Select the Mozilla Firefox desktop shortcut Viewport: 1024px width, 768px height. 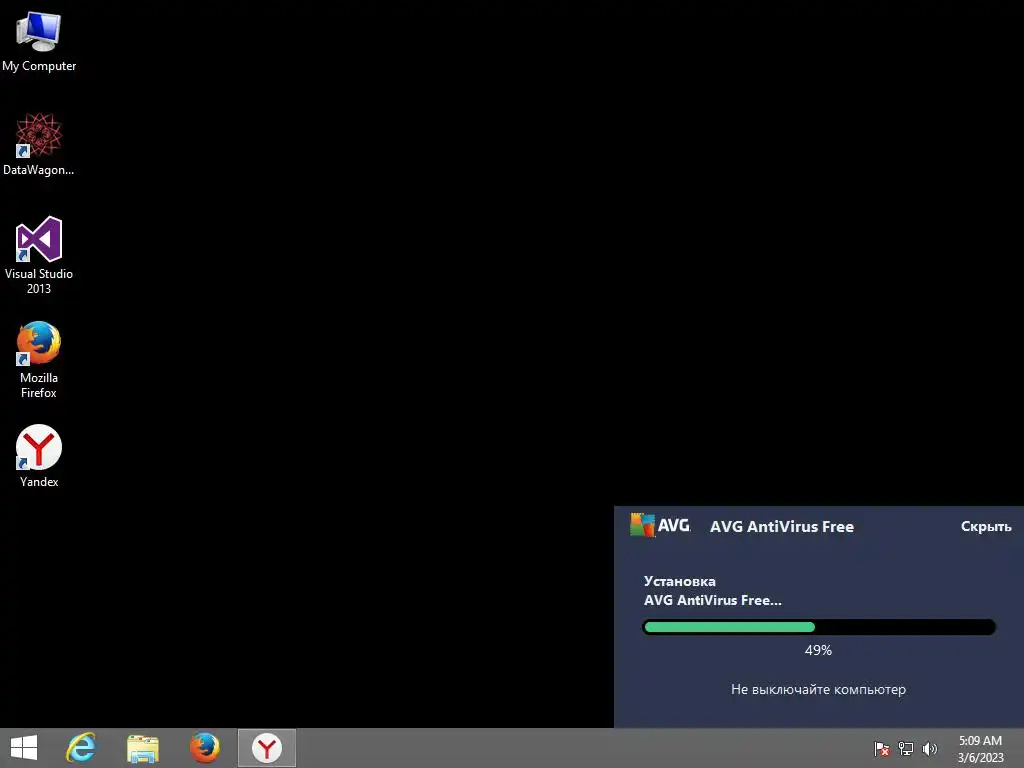[x=39, y=359]
